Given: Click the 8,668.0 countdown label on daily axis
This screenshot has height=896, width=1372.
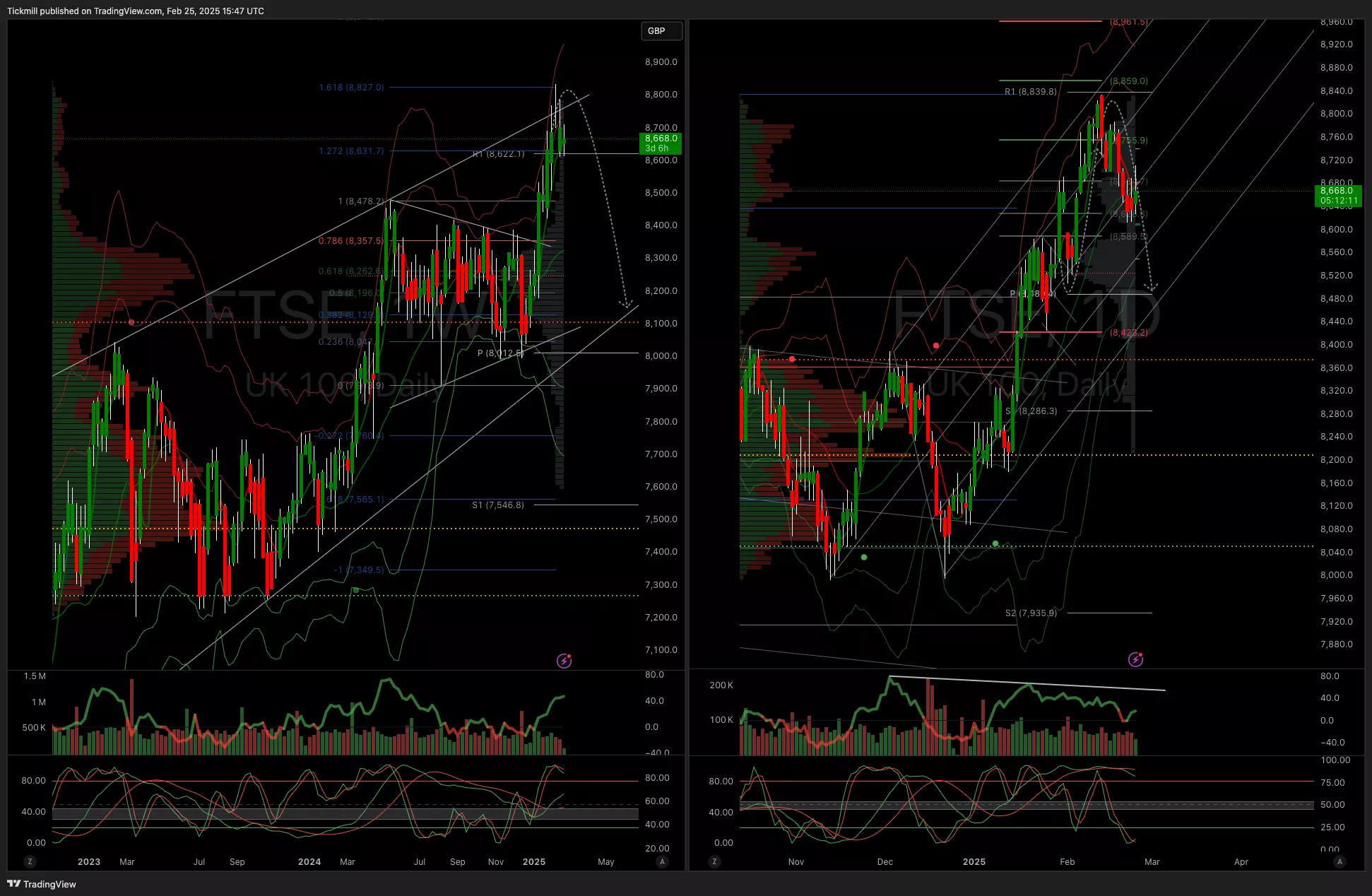Looking at the screenshot, I should 1338,195.
